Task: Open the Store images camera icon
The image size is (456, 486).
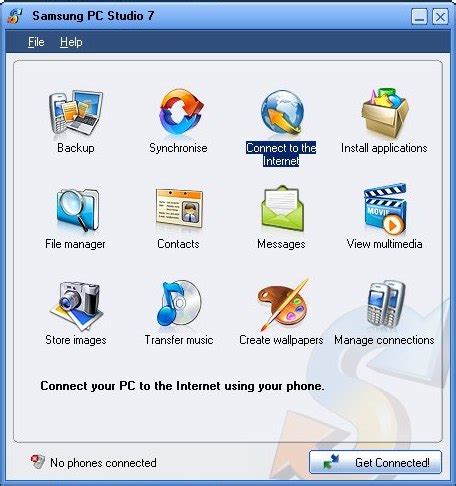Action: point(77,305)
